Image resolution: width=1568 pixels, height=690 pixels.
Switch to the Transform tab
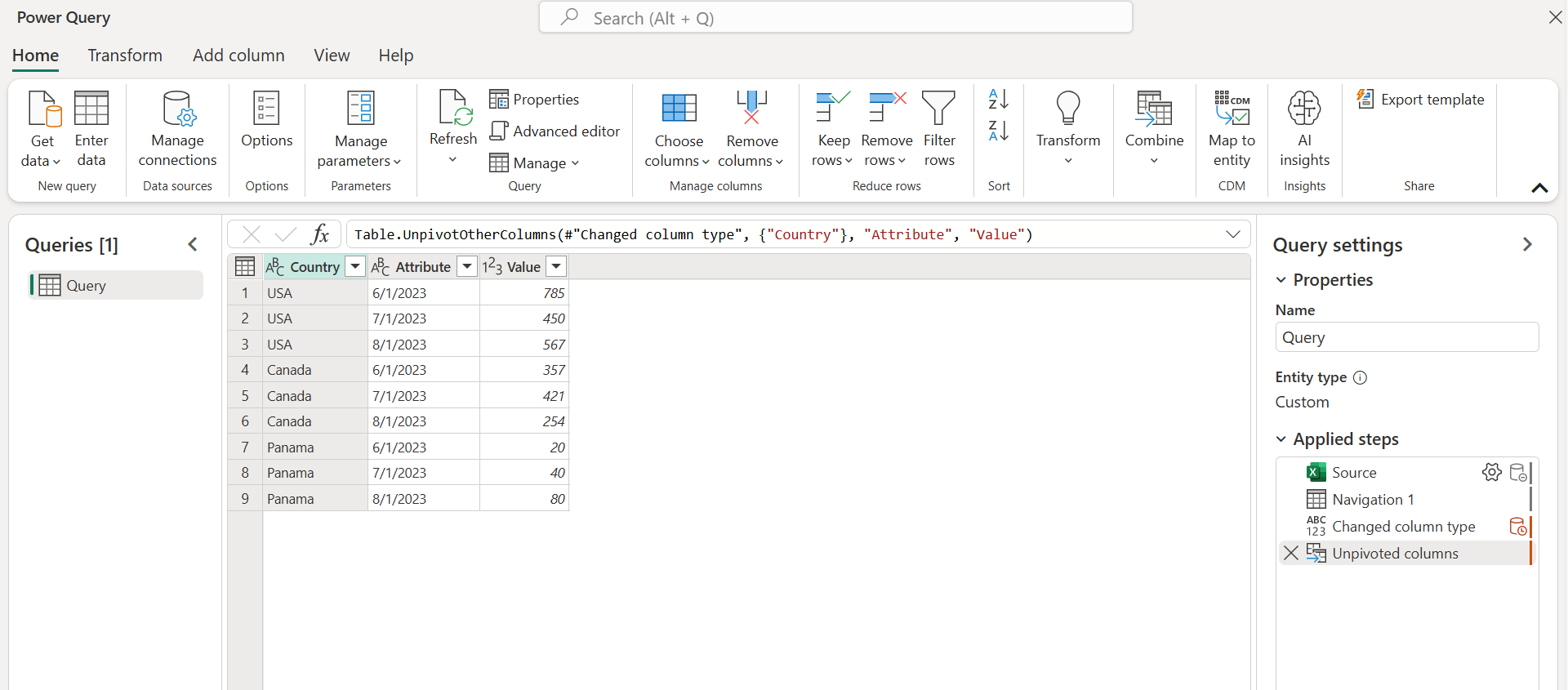125,56
